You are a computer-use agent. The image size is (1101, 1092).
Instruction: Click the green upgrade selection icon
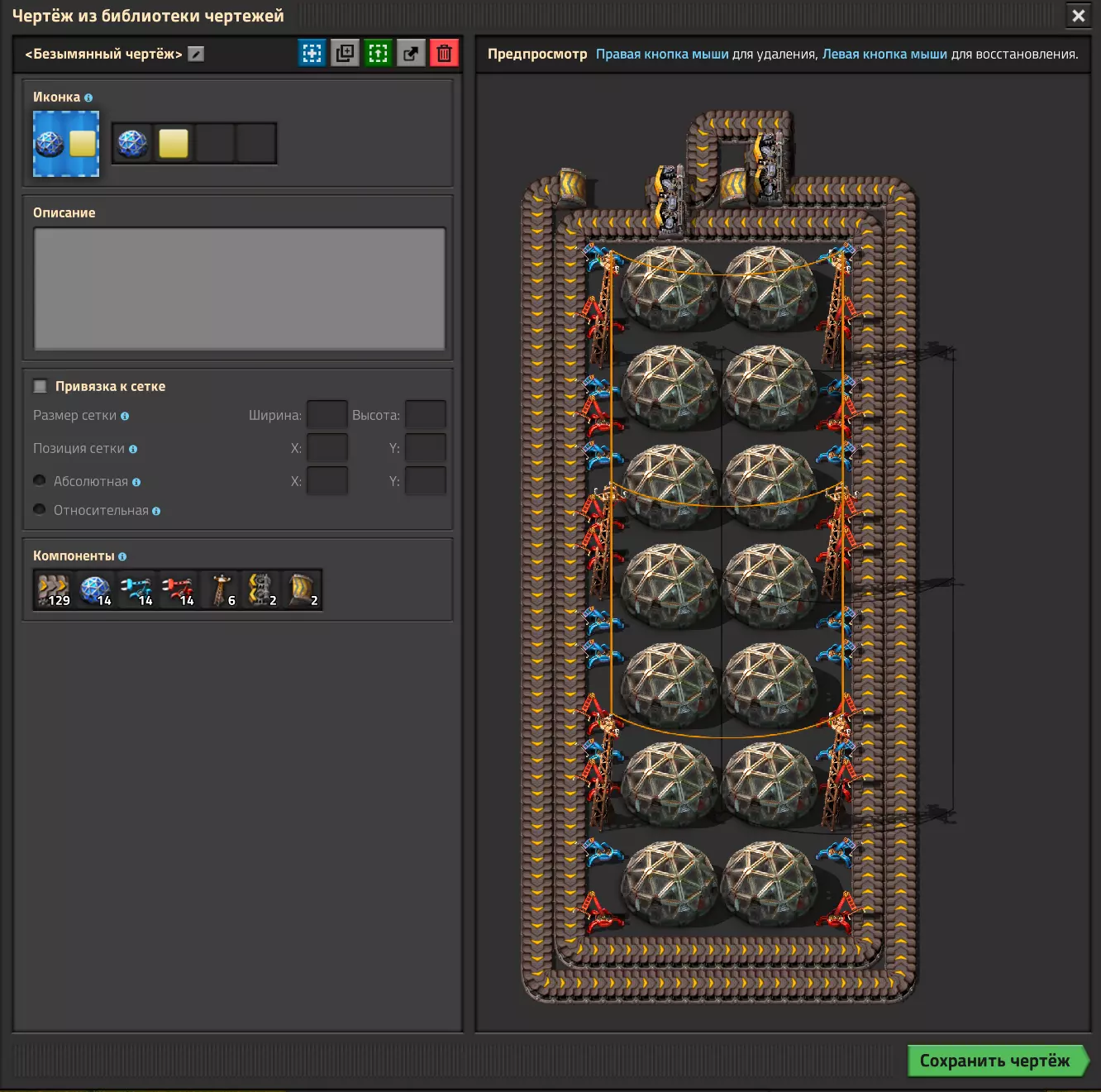[x=378, y=54]
